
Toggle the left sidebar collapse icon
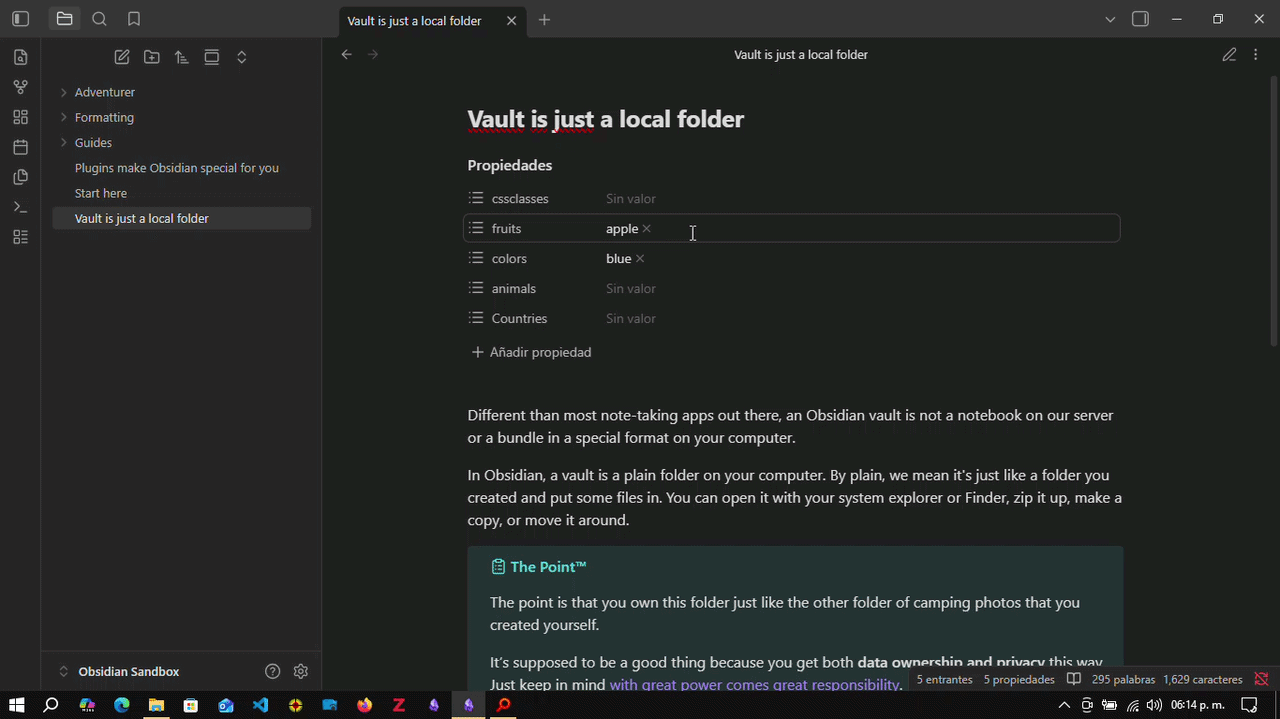20,19
